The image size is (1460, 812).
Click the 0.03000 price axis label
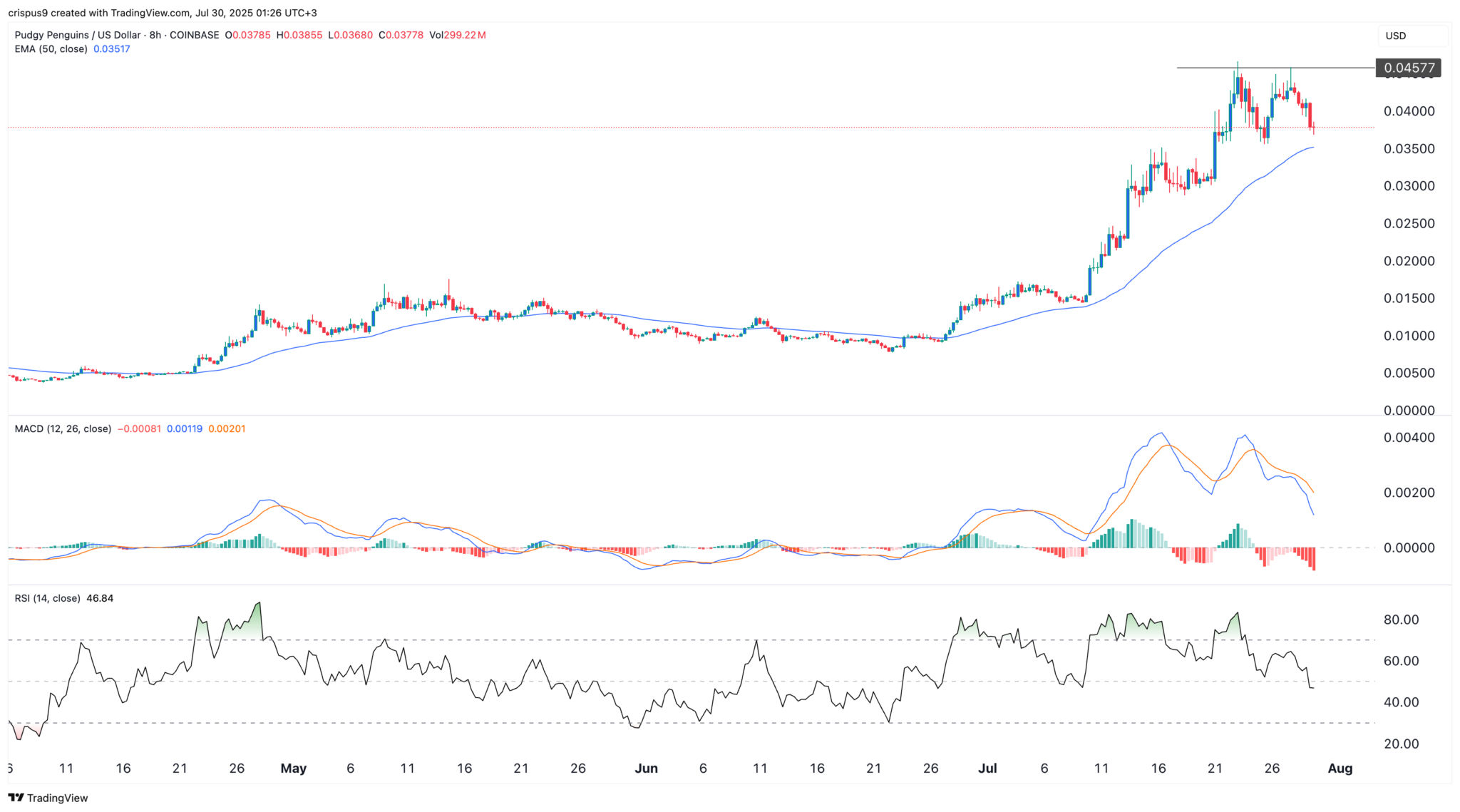[1409, 186]
